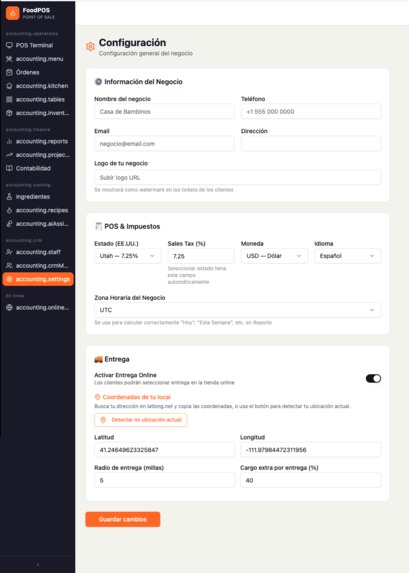Click the Coordenadas de tu local link

click(136, 397)
